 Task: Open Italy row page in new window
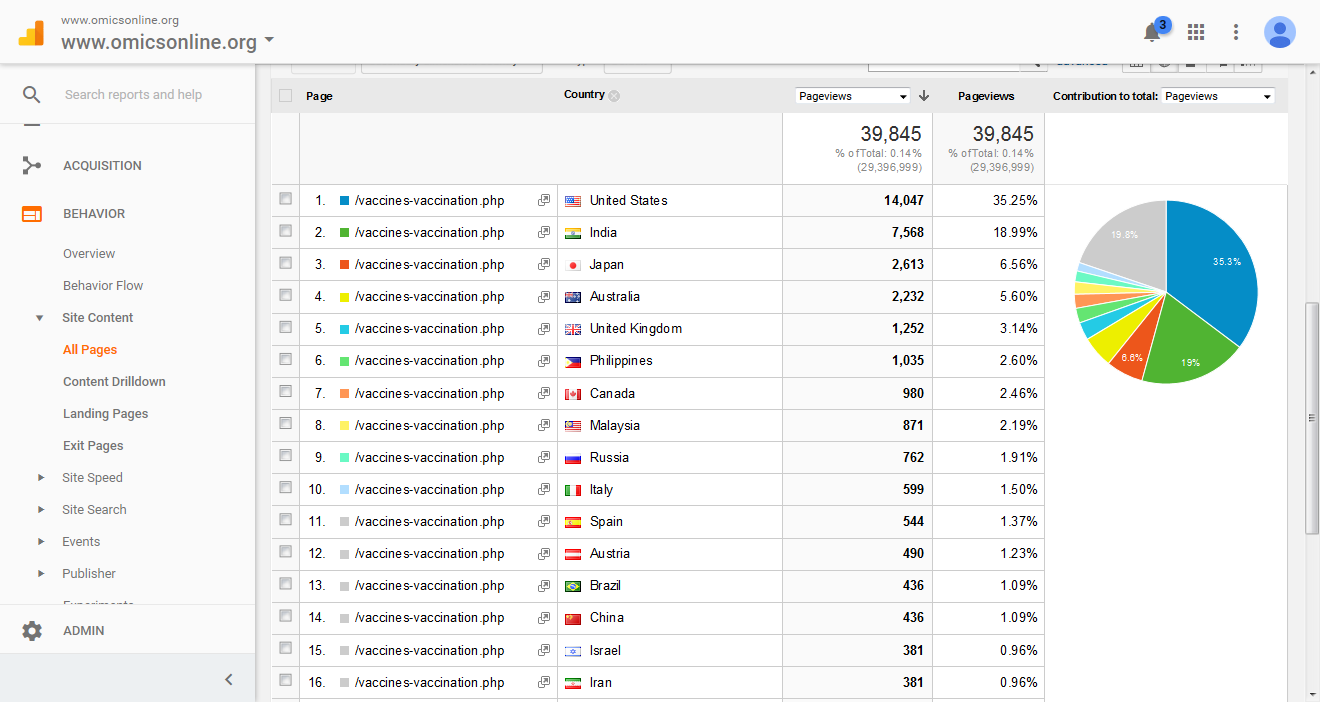(543, 489)
